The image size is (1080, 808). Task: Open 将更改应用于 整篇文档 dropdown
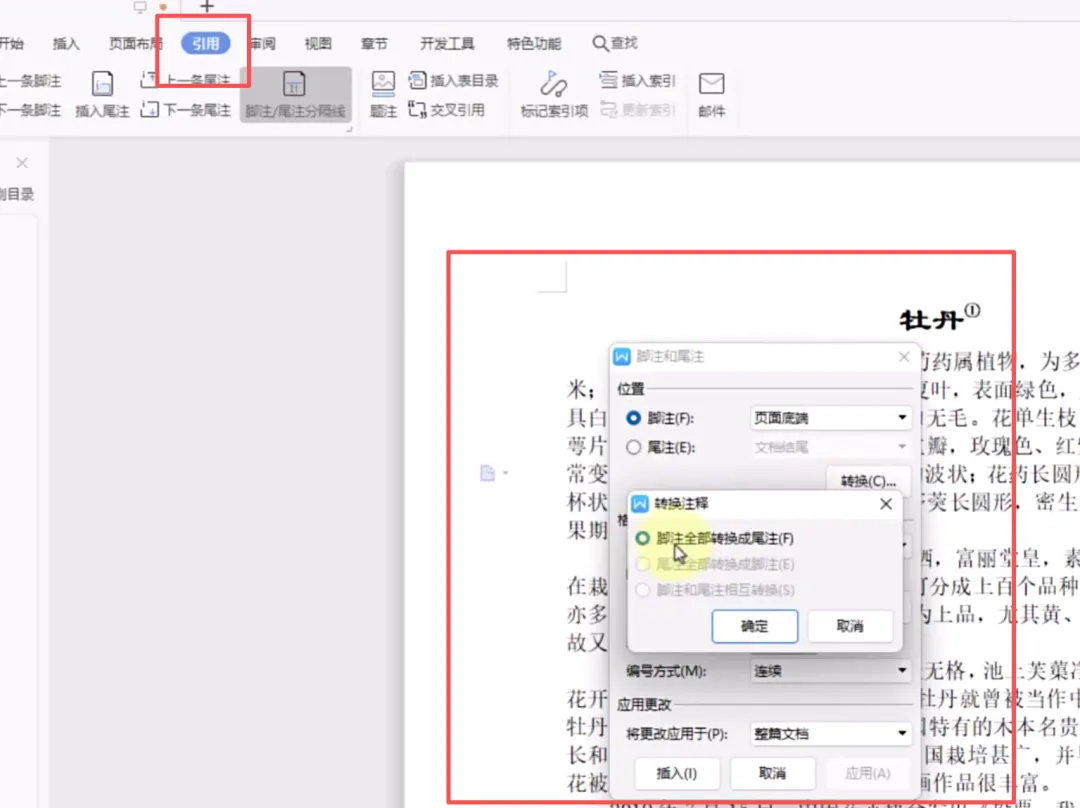click(x=831, y=734)
